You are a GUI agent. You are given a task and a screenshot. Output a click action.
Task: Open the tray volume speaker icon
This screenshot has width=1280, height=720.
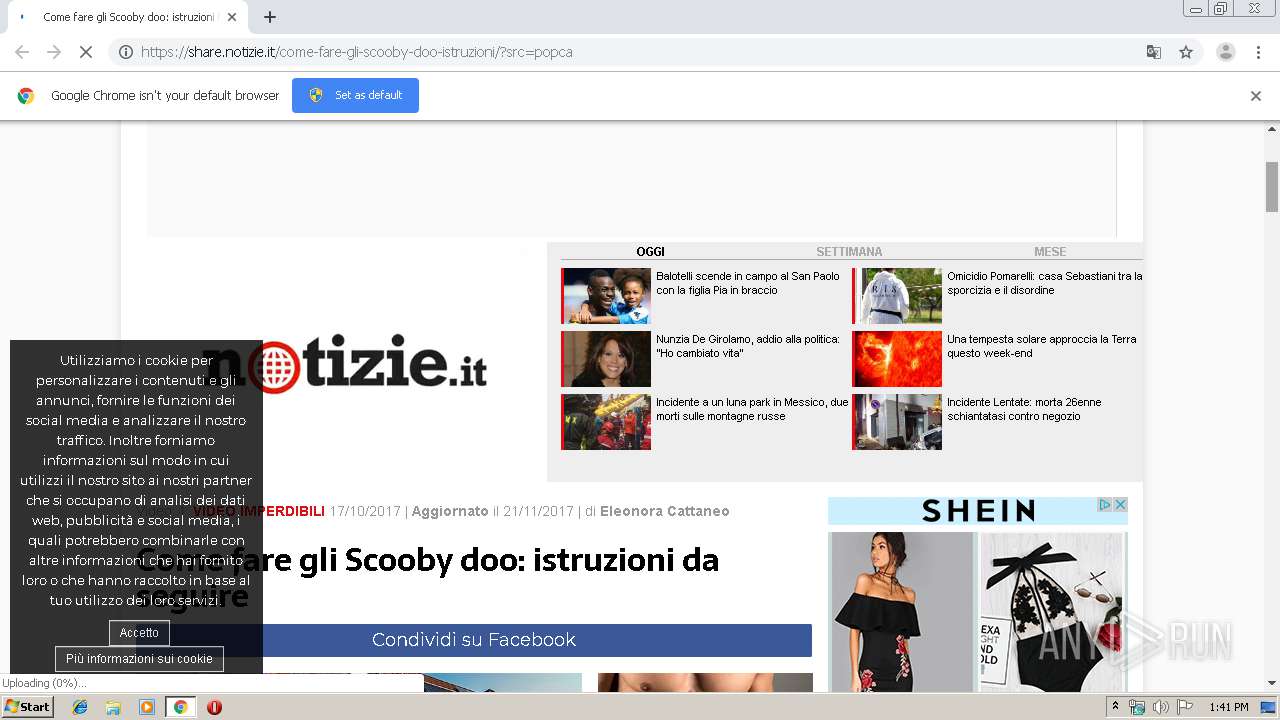(x=1160, y=707)
